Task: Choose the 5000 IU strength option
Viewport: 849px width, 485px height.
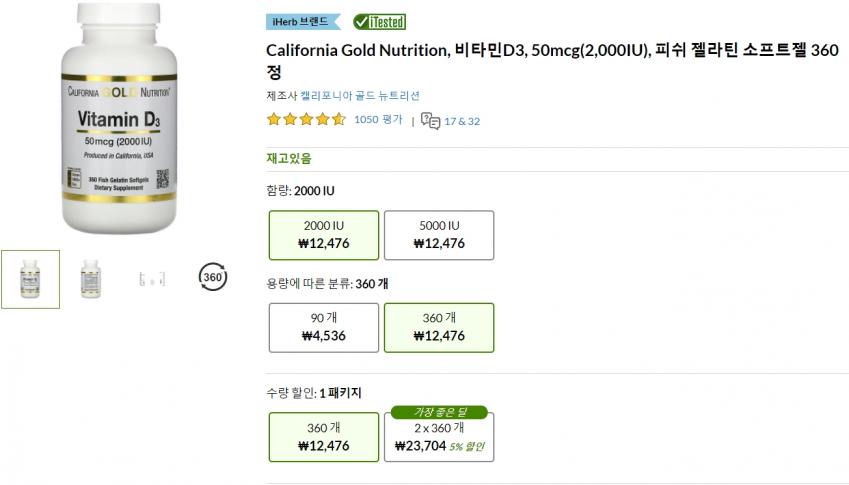Action: click(x=439, y=235)
